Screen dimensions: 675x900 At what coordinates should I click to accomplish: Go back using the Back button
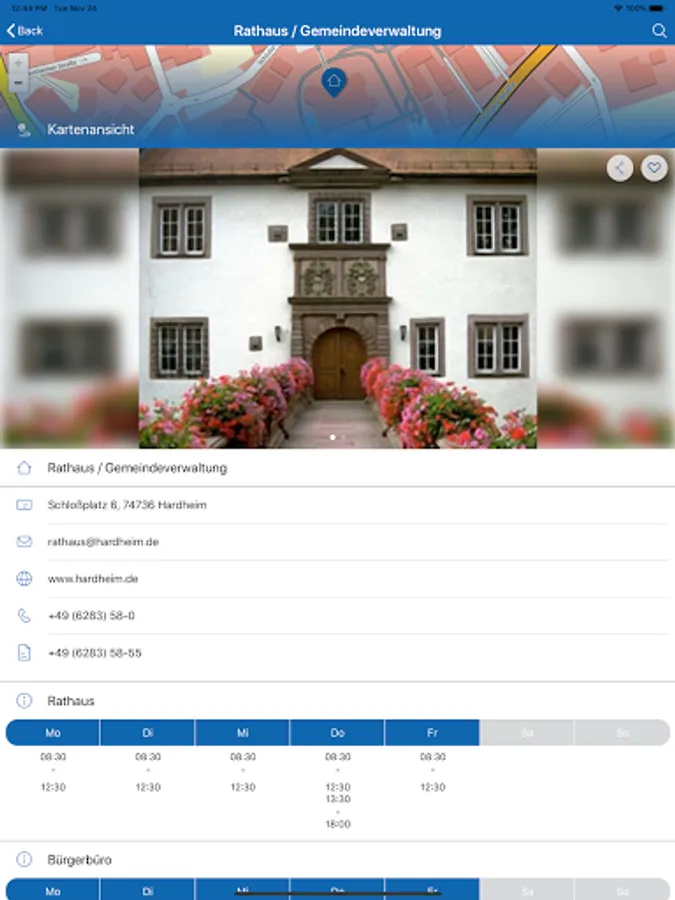tap(25, 31)
